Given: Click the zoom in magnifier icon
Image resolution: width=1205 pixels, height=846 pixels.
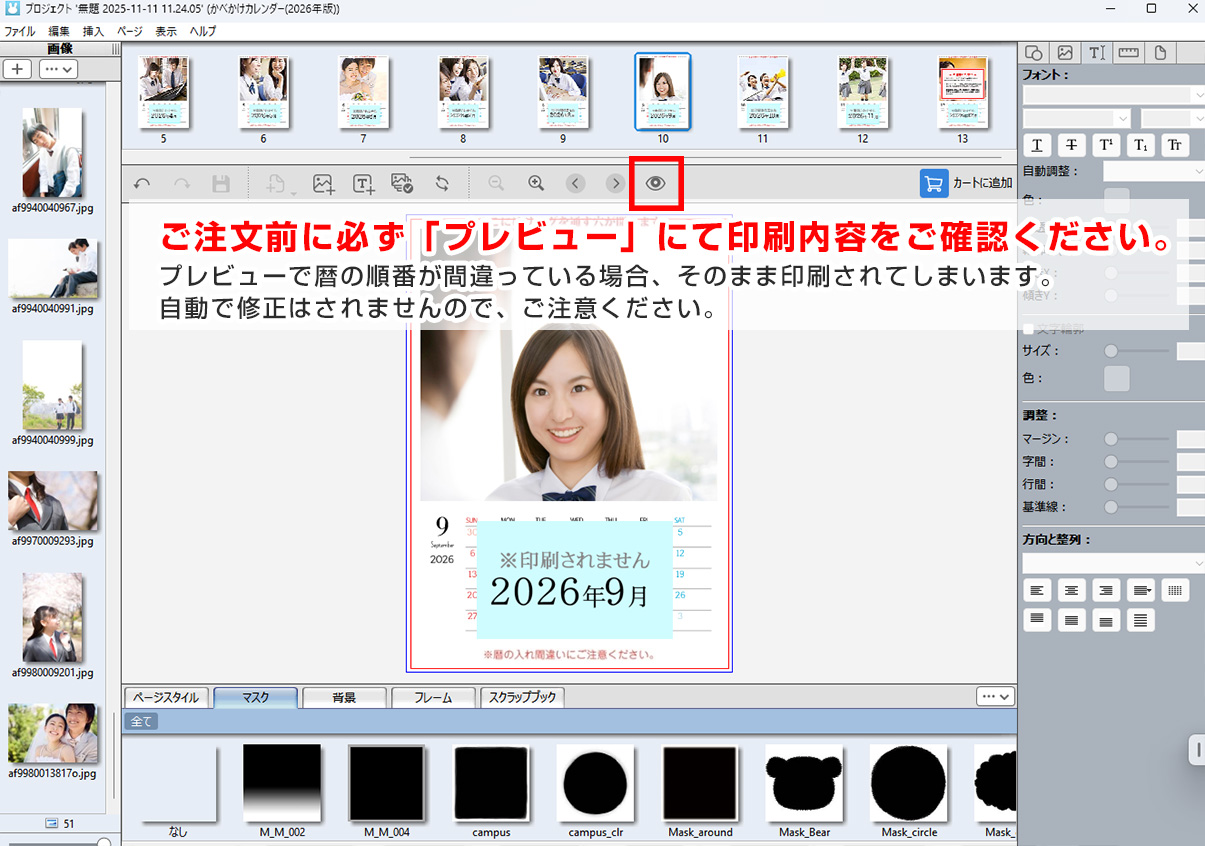Looking at the screenshot, I should [536, 183].
